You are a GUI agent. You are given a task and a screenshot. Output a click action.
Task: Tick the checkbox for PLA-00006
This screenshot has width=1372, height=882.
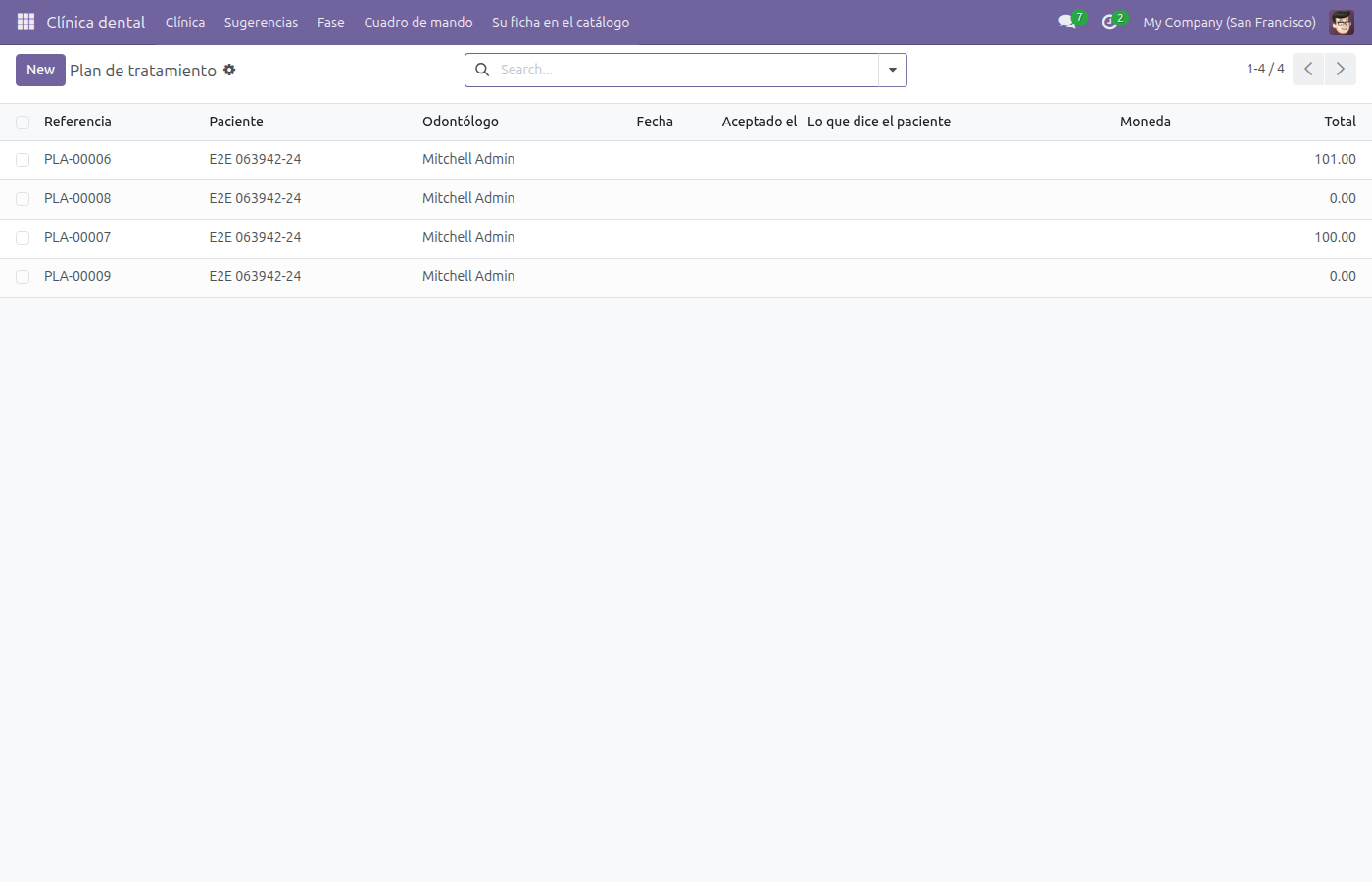(x=23, y=160)
